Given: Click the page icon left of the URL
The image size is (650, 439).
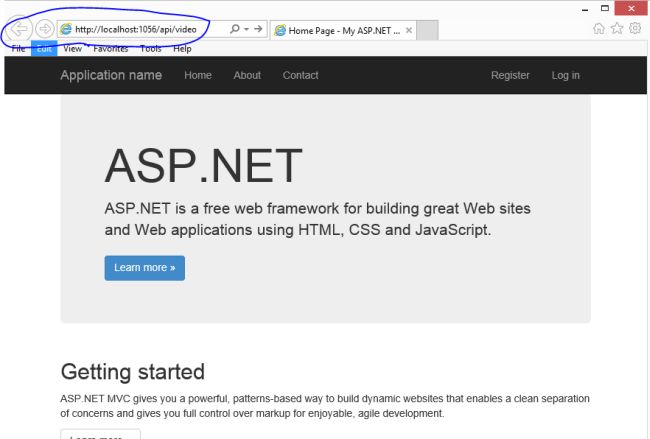Looking at the screenshot, I should coord(66,29).
